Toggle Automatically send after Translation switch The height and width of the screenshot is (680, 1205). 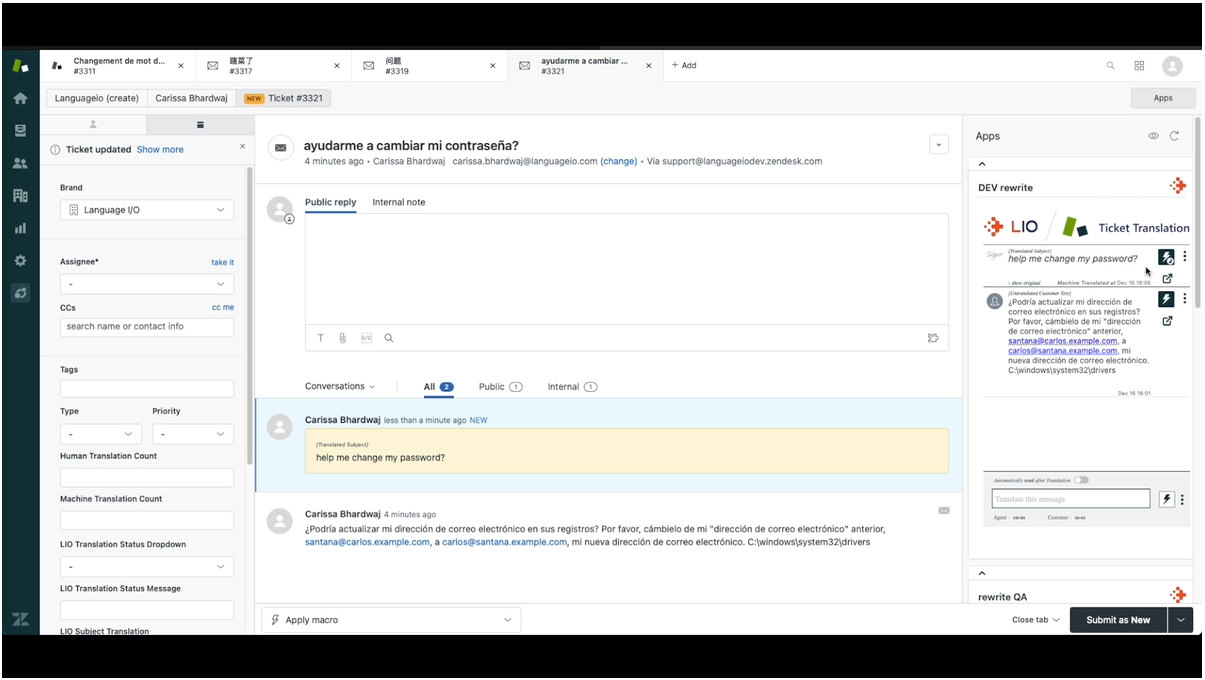coord(1081,480)
